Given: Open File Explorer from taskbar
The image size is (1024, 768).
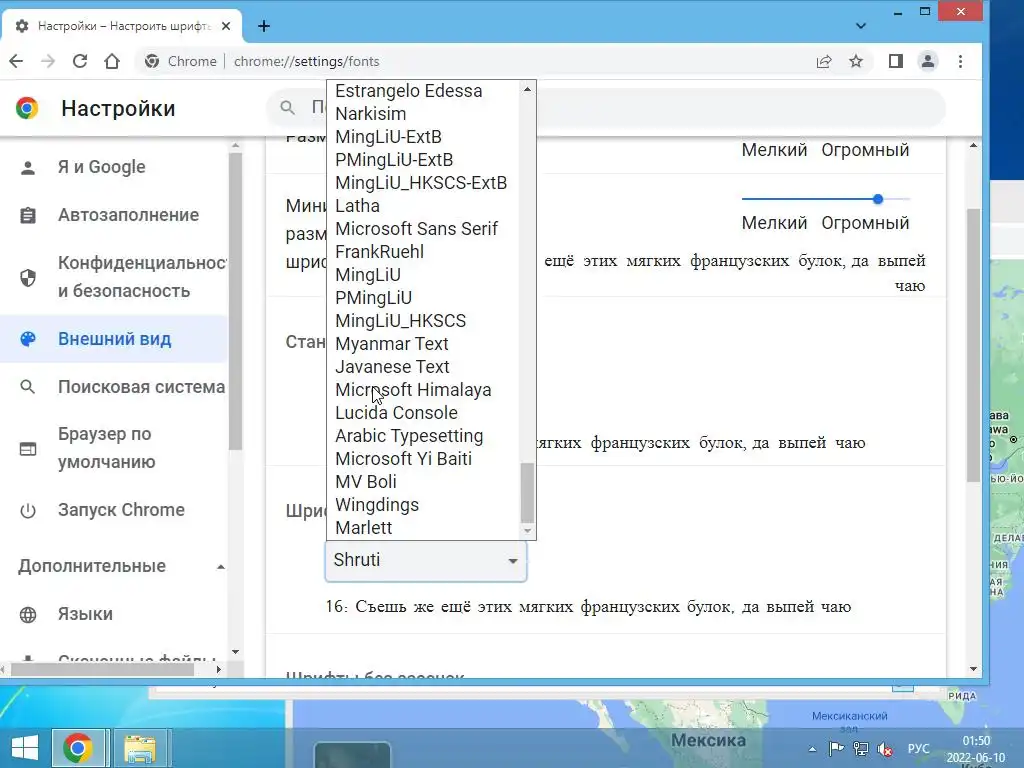Looking at the screenshot, I should click(140, 748).
